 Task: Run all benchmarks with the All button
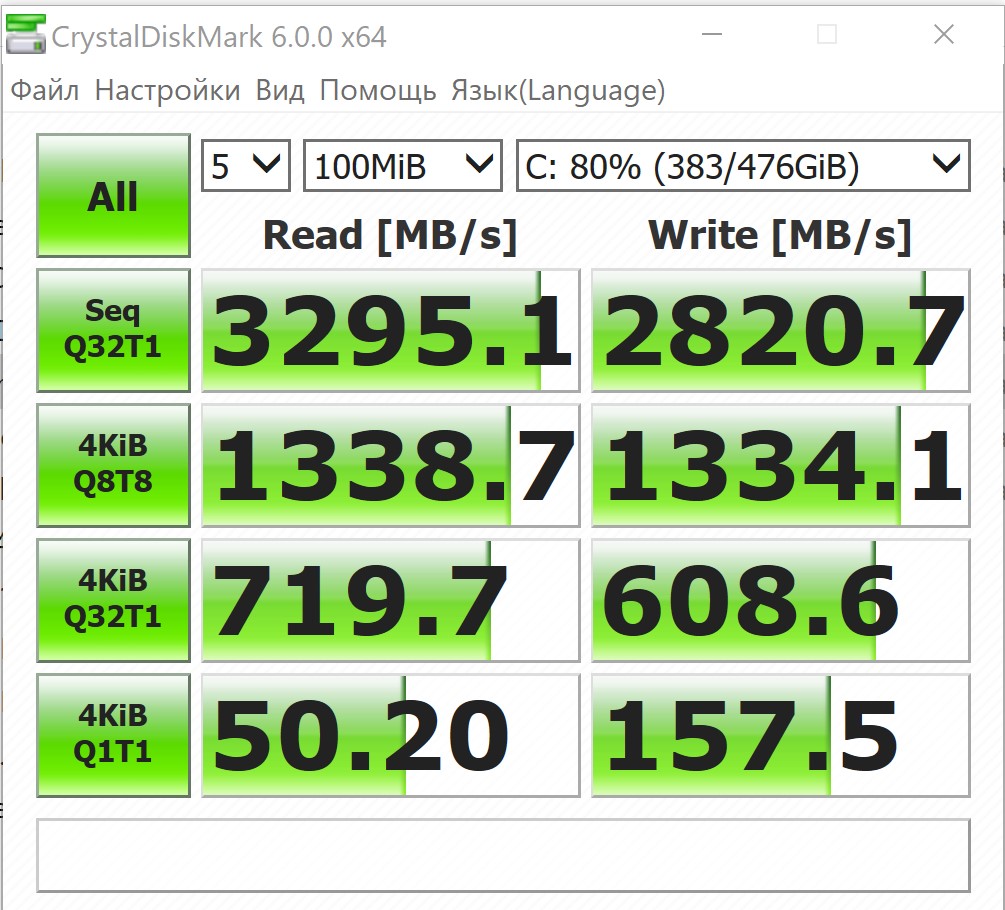pyautogui.click(x=113, y=195)
